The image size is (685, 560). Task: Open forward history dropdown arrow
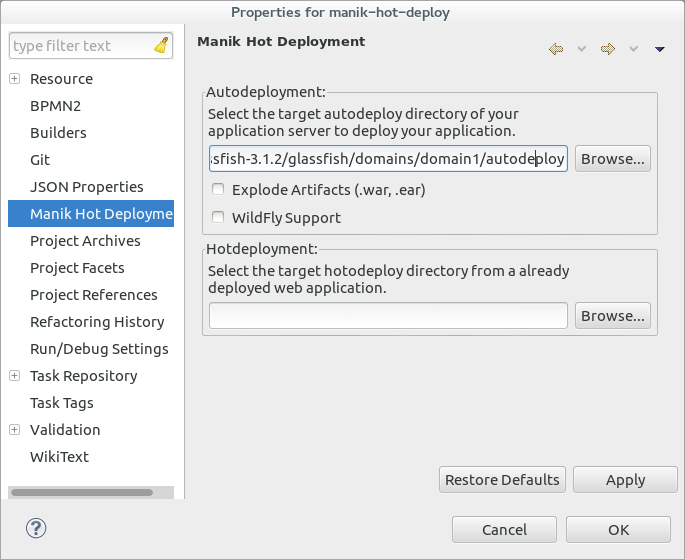(633, 49)
